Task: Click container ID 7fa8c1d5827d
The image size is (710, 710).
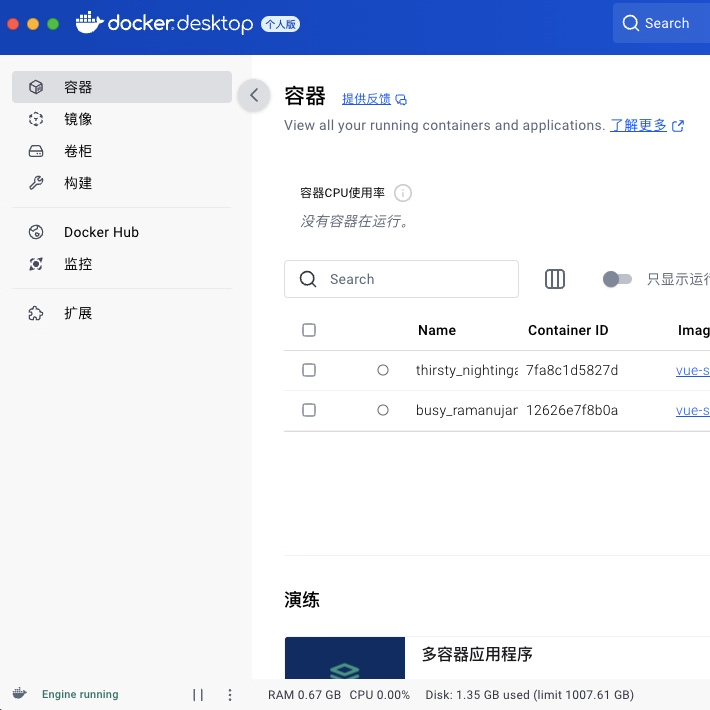Action: [x=572, y=370]
